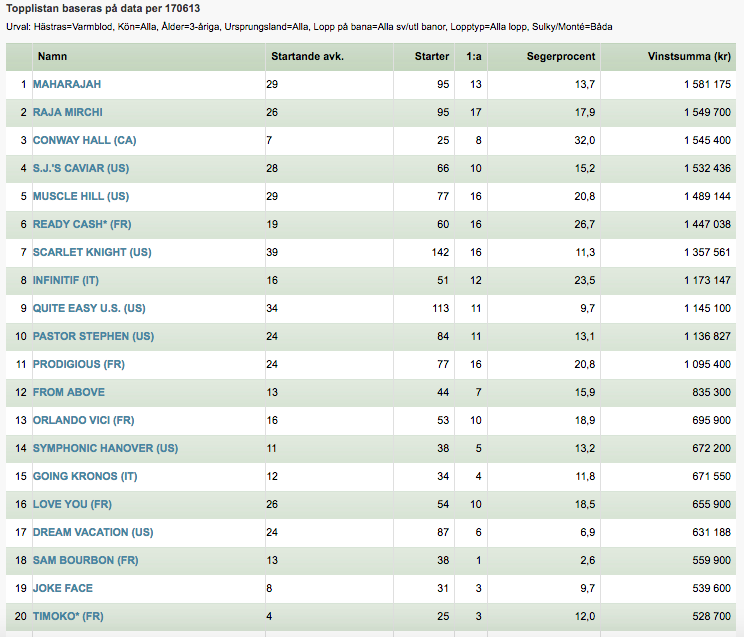Image resolution: width=744 pixels, height=637 pixels.
Task: Select starts value 142
Action: [440, 253]
